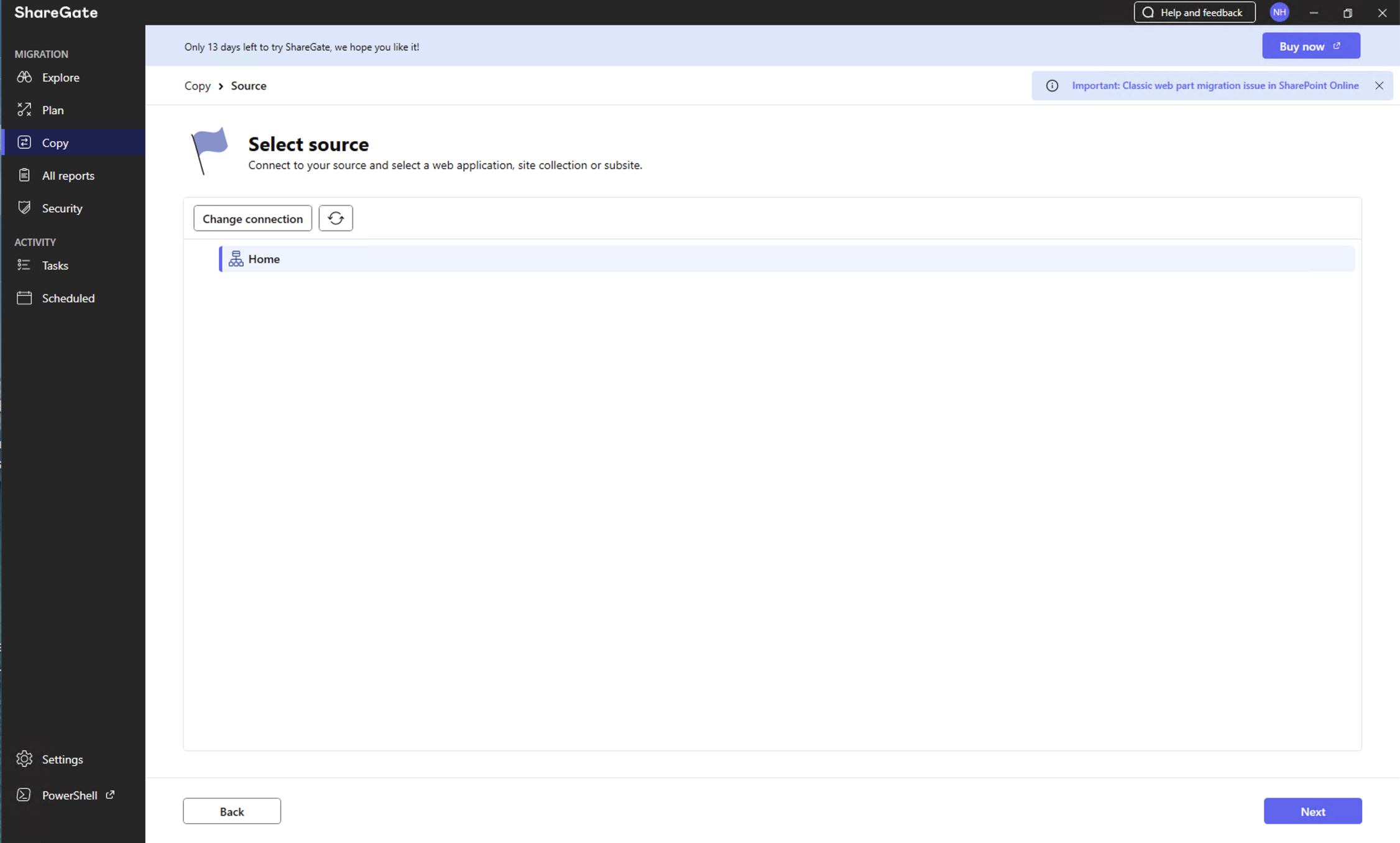Open Help and feedback
Image resolution: width=1400 pixels, height=843 pixels.
point(1194,12)
